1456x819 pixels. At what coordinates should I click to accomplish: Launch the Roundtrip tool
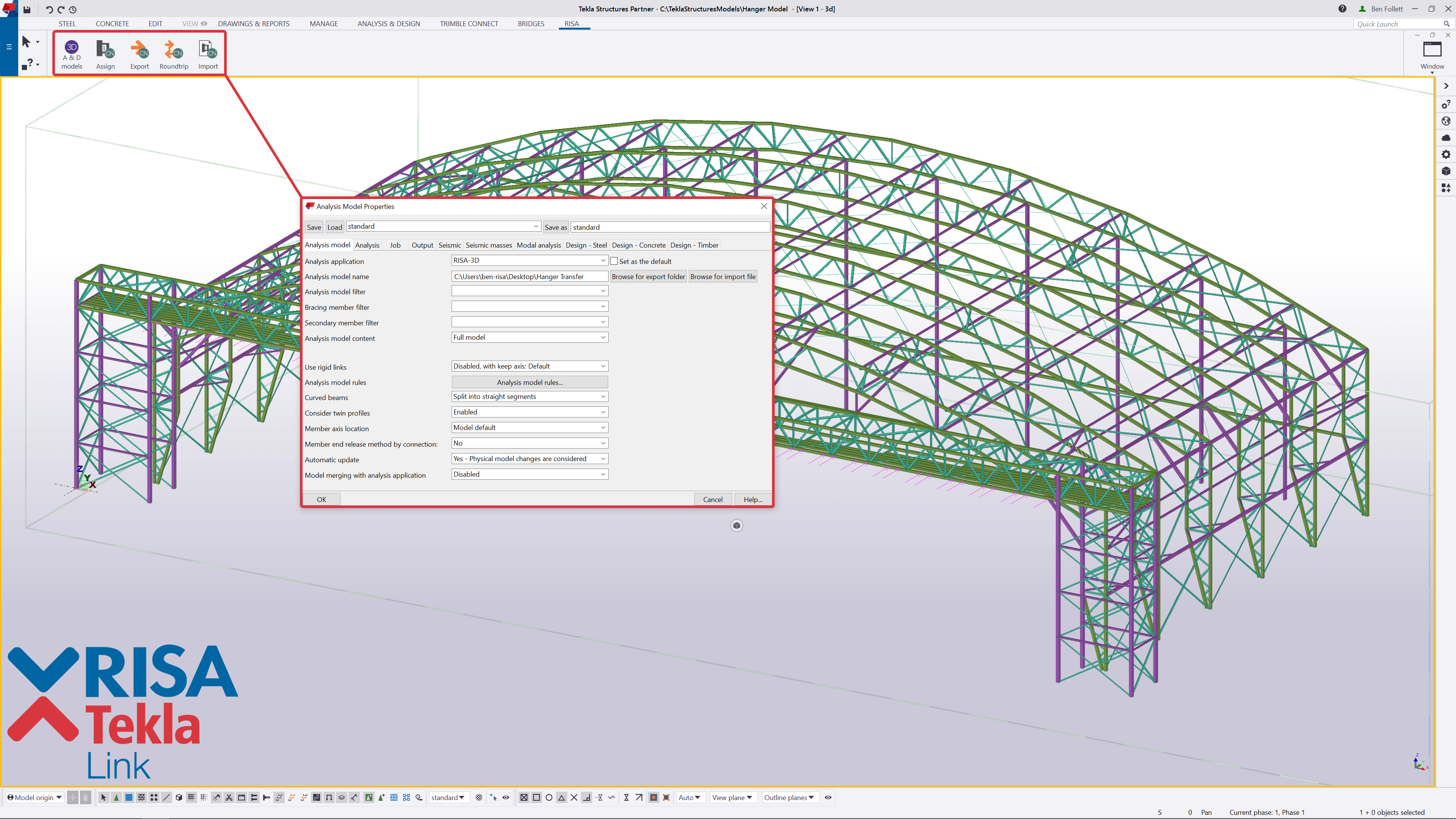click(174, 54)
